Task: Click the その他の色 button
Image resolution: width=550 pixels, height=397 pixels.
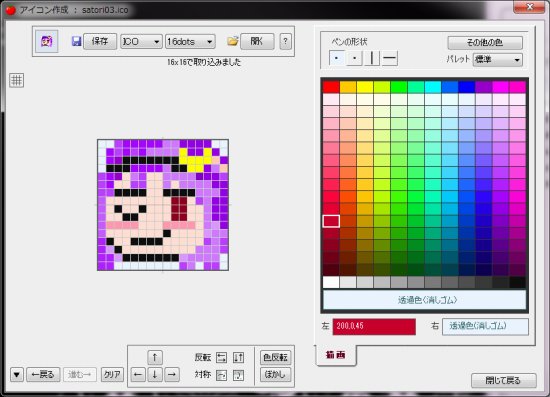Action: 485,43
